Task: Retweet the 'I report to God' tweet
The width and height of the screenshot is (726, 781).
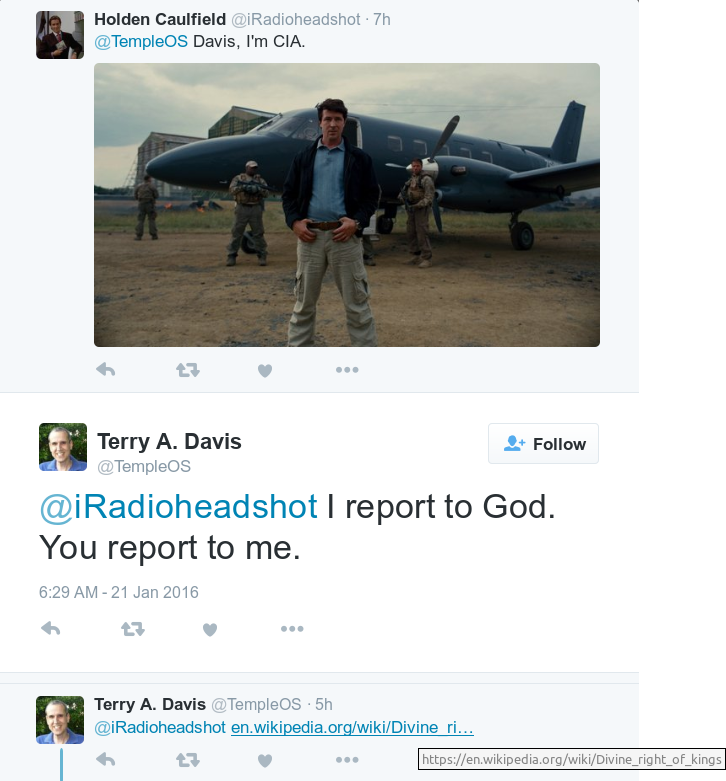Action: point(132,629)
